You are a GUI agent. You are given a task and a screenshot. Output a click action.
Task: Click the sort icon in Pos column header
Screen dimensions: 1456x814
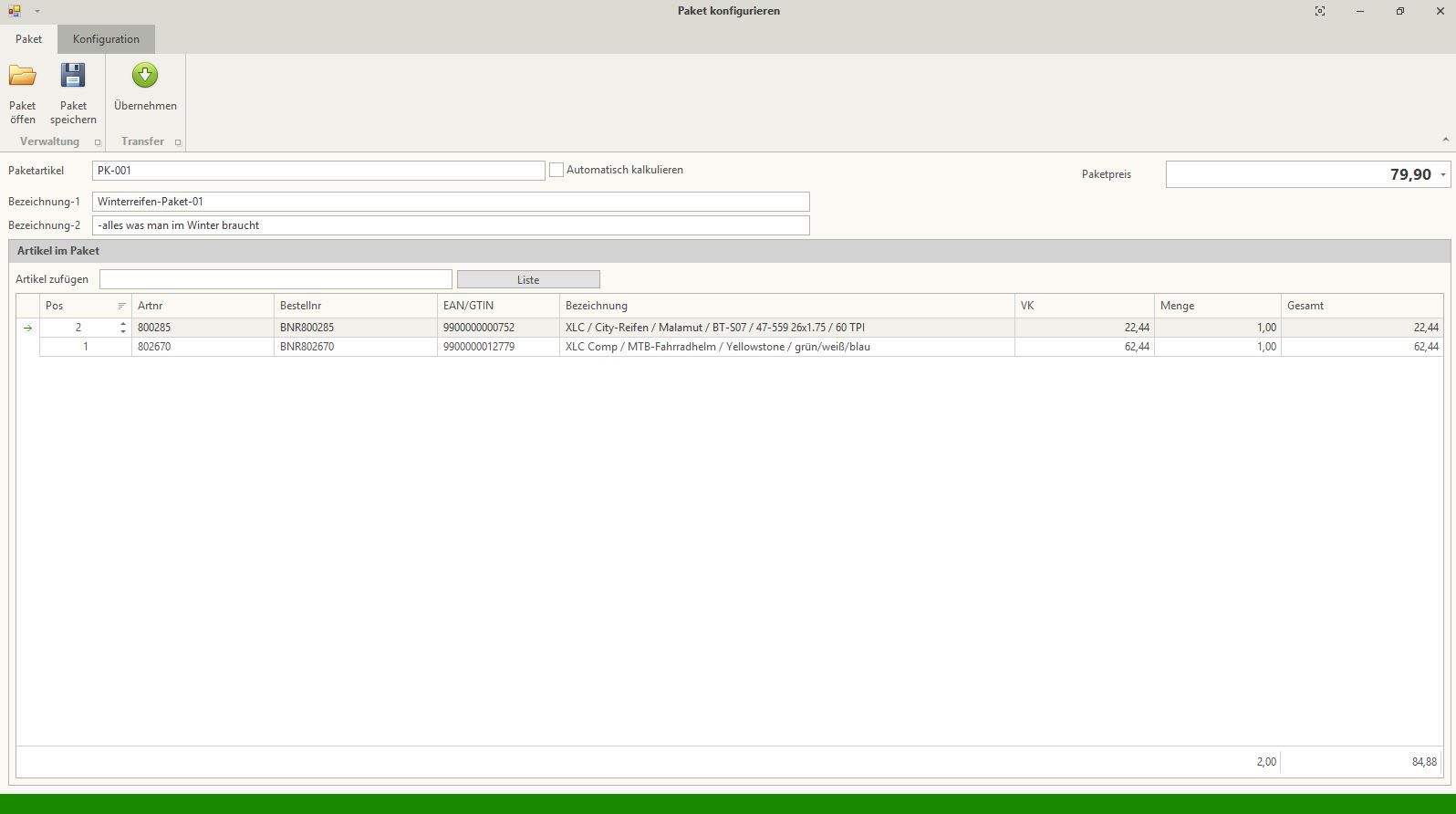[122, 306]
